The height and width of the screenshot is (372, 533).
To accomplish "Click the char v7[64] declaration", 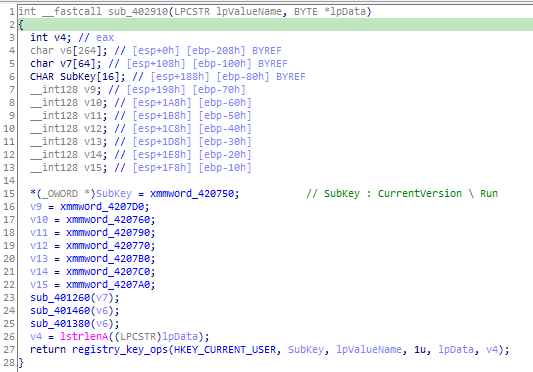I will (x=66, y=64).
